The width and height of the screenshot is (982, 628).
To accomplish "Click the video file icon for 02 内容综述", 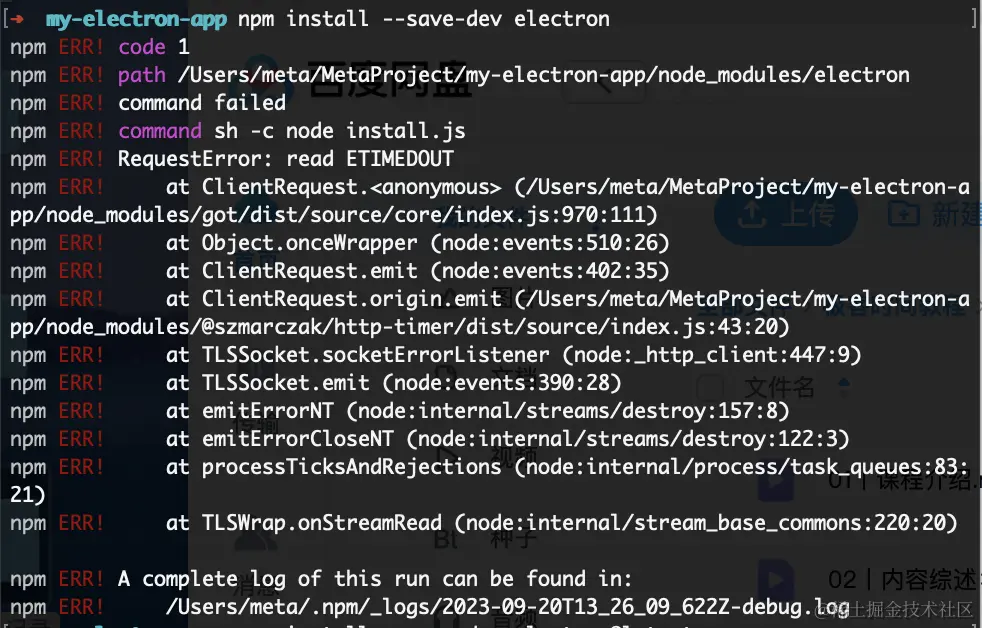I will [775, 578].
